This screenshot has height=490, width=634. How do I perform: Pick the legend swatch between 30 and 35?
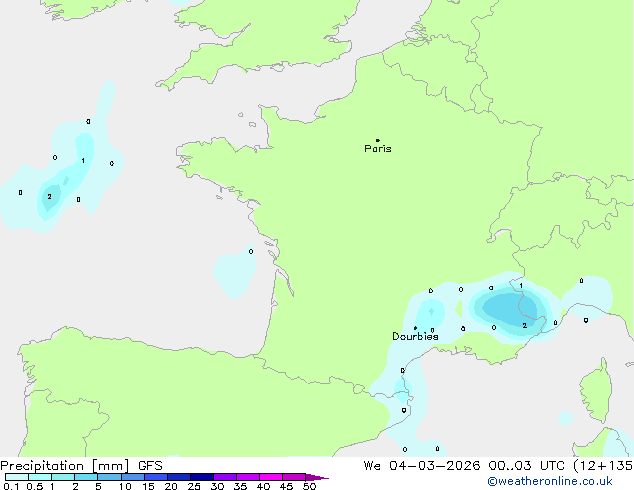pos(225,477)
